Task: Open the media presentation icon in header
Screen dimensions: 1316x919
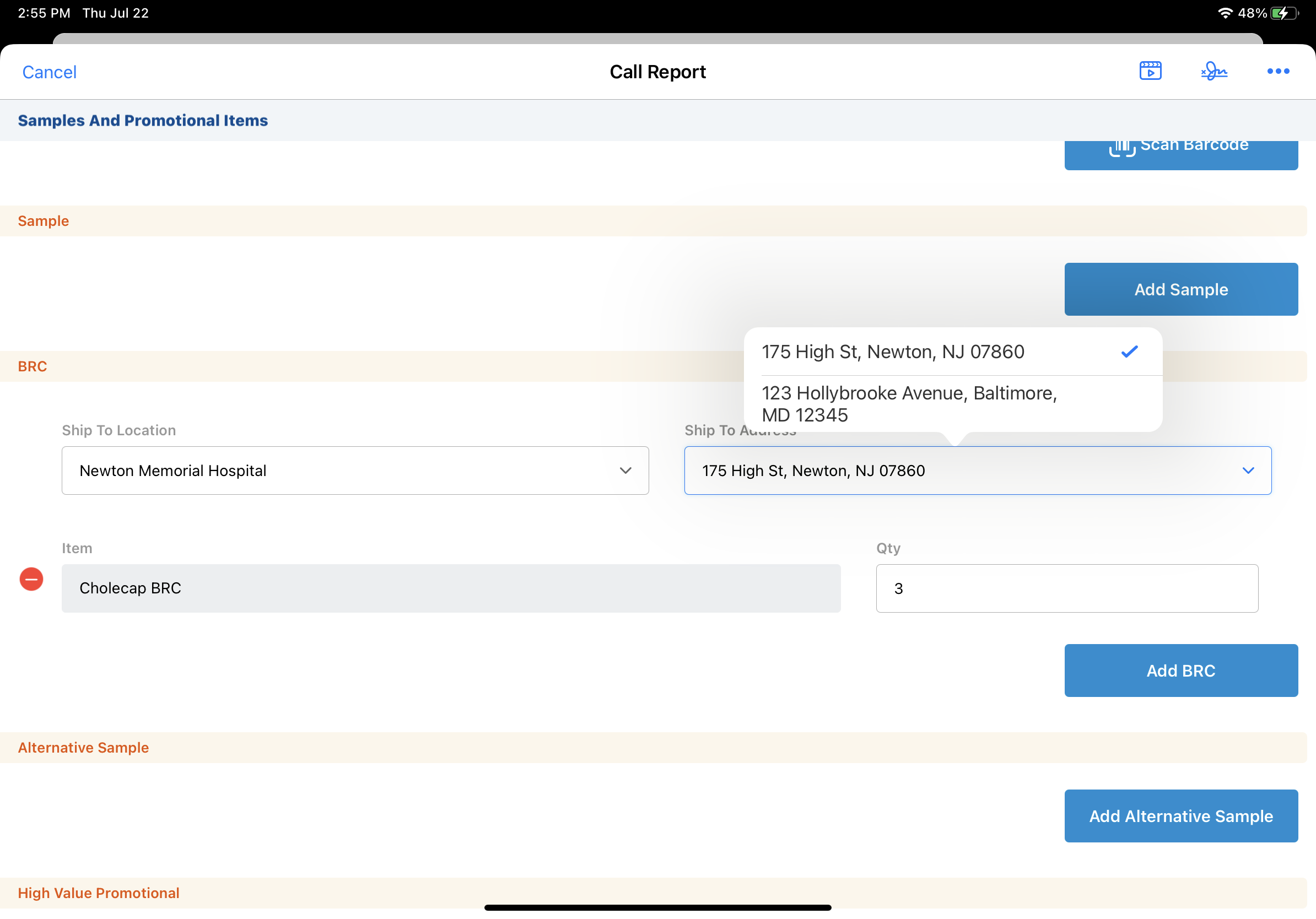Action: coord(1150,71)
